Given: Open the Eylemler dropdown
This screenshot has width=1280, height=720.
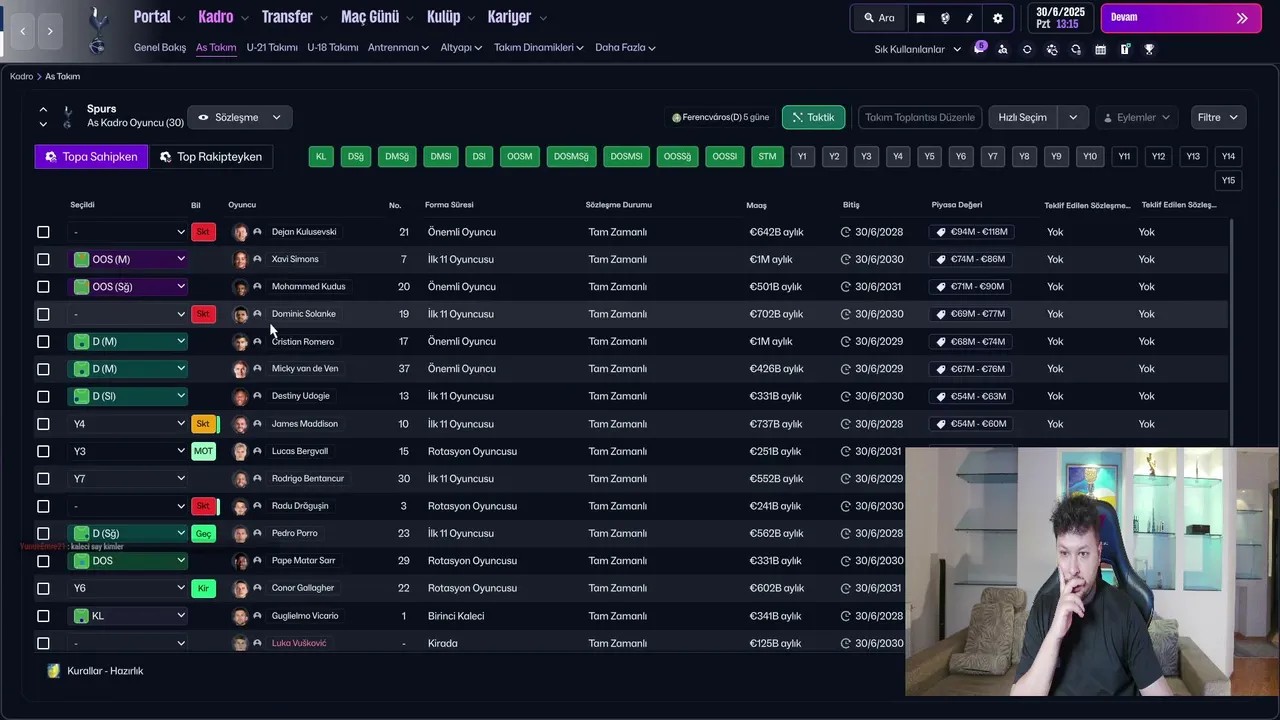Looking at the screenshot, I should click(1137, 117).
